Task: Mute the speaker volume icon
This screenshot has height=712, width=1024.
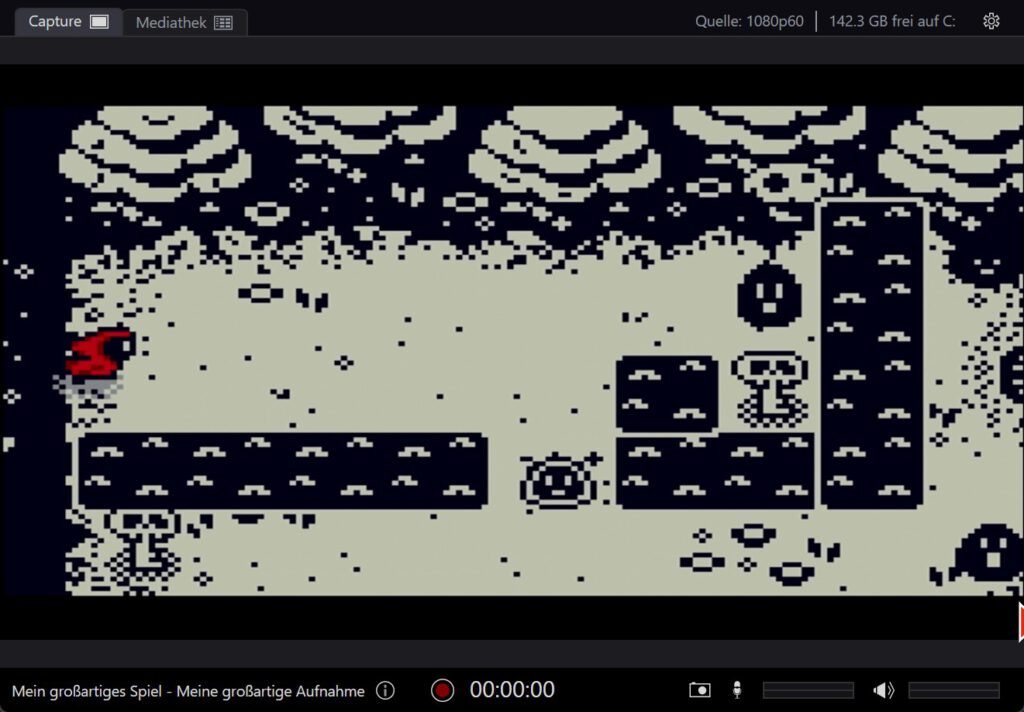Action: pyautogui.click(x=883, y=690)
